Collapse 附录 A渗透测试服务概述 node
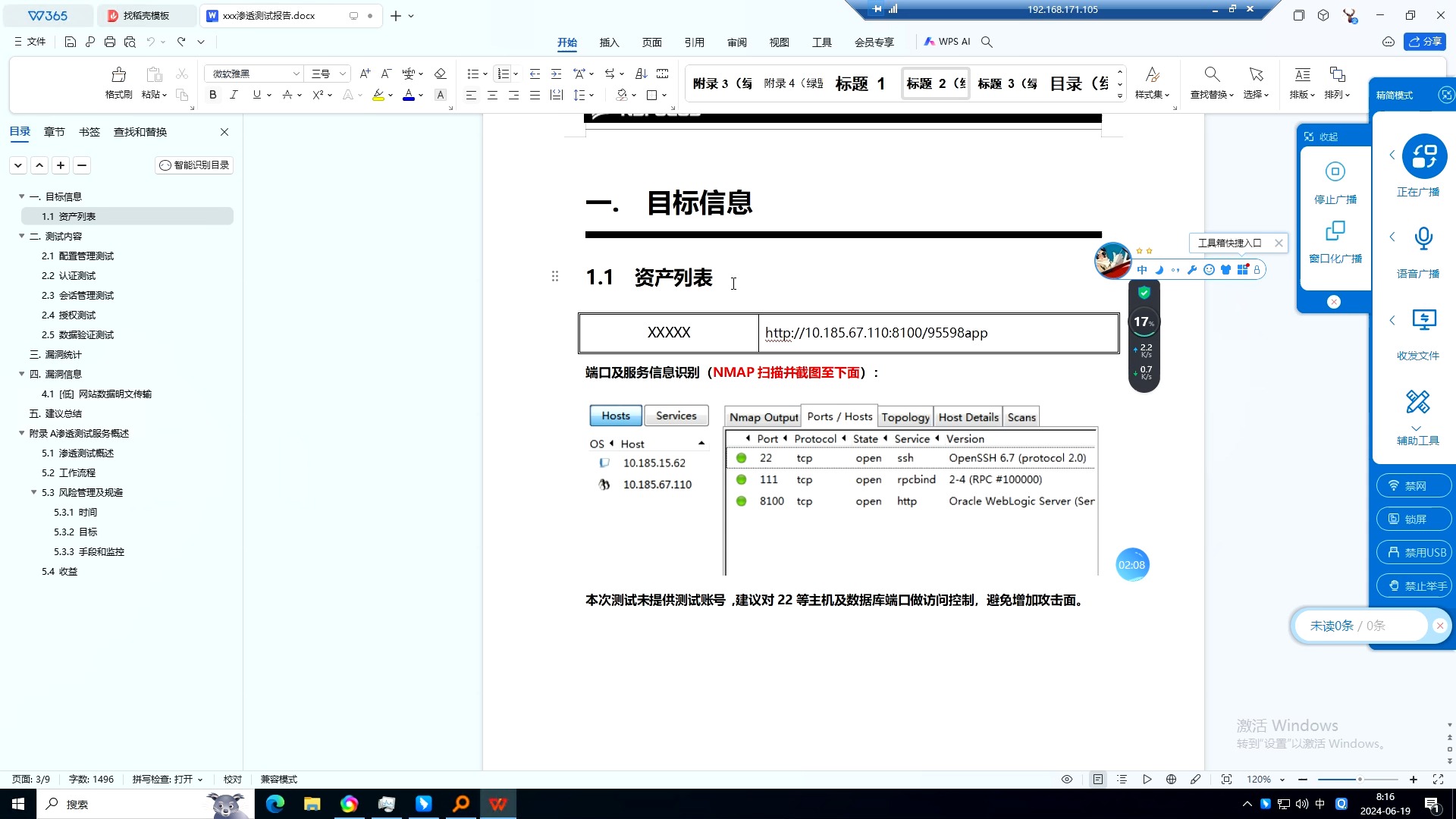This screenshot has height=819, width=1456. coord(22,433)
